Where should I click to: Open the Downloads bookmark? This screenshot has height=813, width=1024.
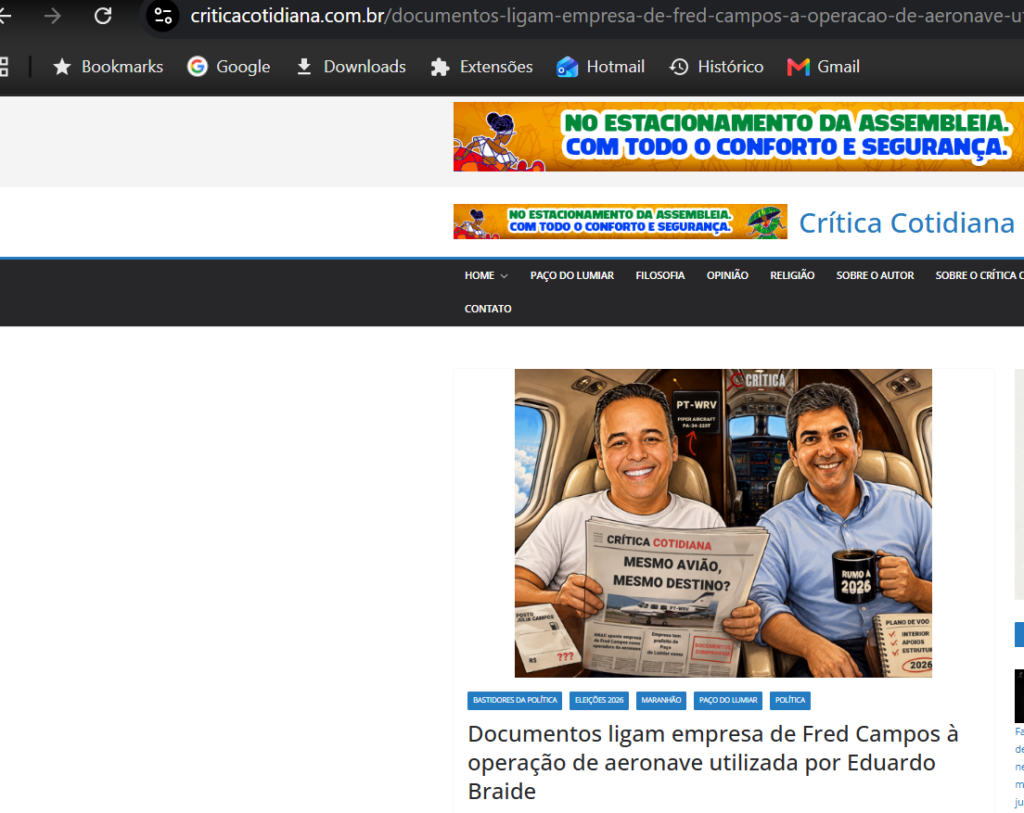[x=351, y=67]
